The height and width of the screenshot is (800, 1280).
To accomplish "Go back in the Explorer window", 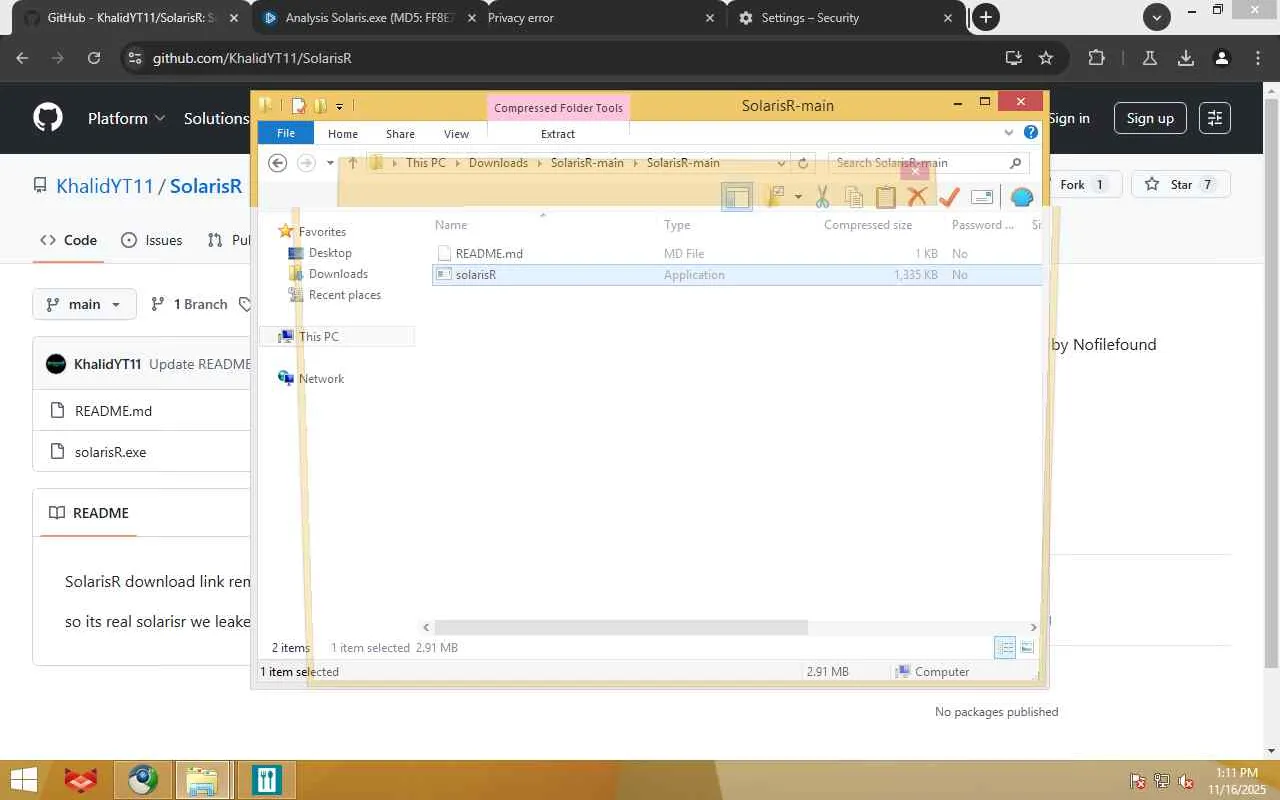I will (x=278, y=163).
